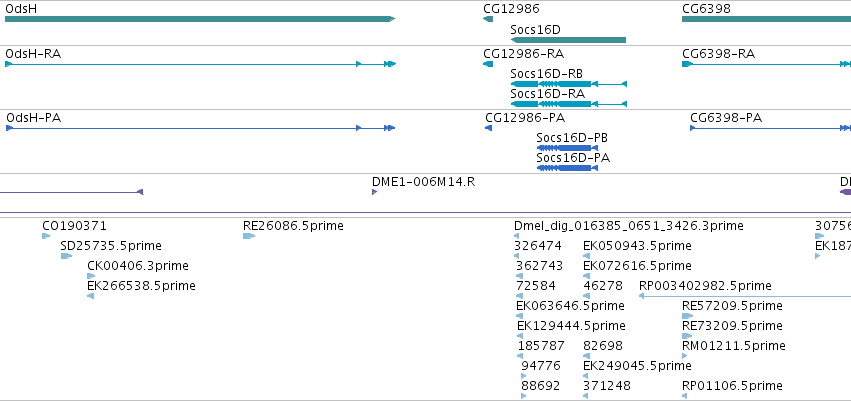Select feature 371248

[x=587, y=396]
